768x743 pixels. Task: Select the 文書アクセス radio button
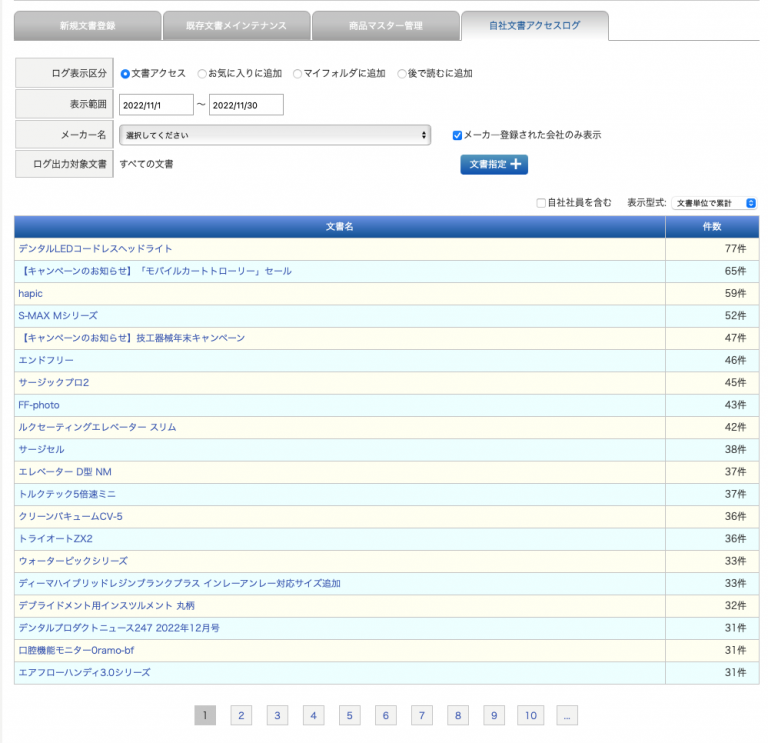point(125,74)
